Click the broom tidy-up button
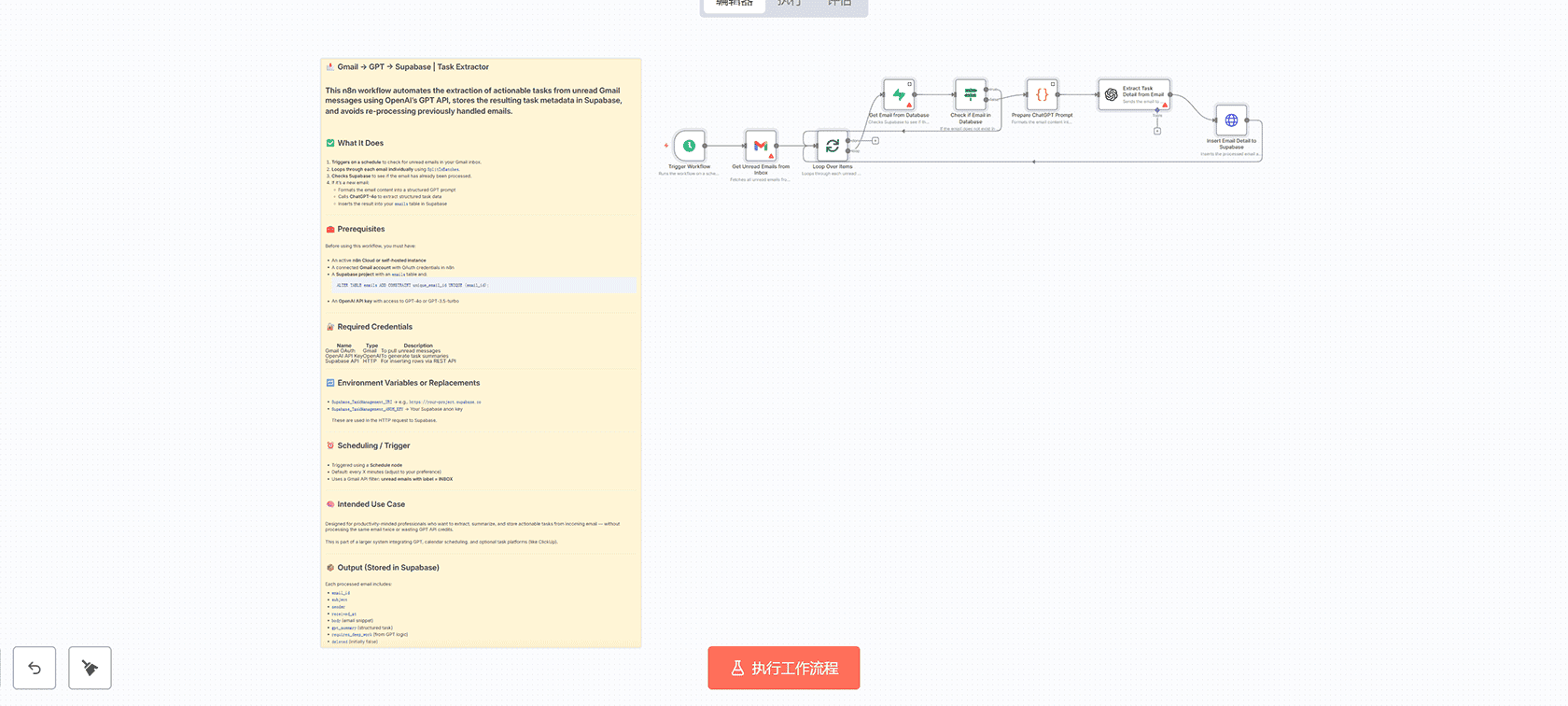 [90, 668]
